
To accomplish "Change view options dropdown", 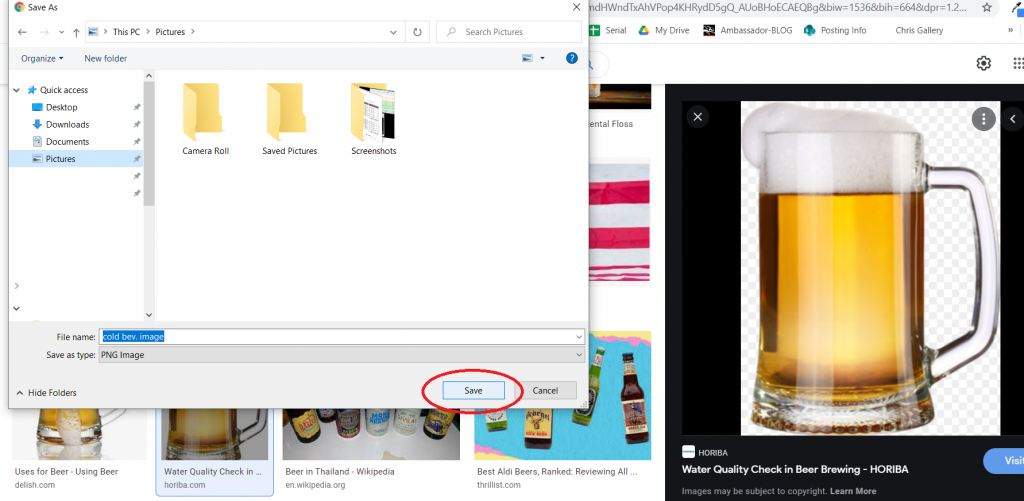I will (x=533, y=59).
